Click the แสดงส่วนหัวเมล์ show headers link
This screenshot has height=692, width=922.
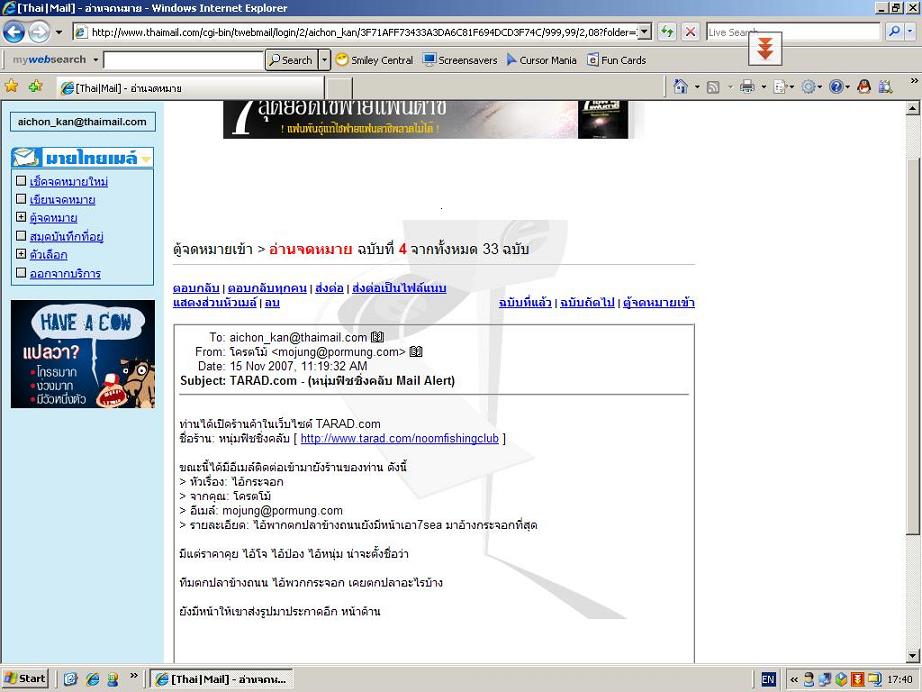[215, 302]
